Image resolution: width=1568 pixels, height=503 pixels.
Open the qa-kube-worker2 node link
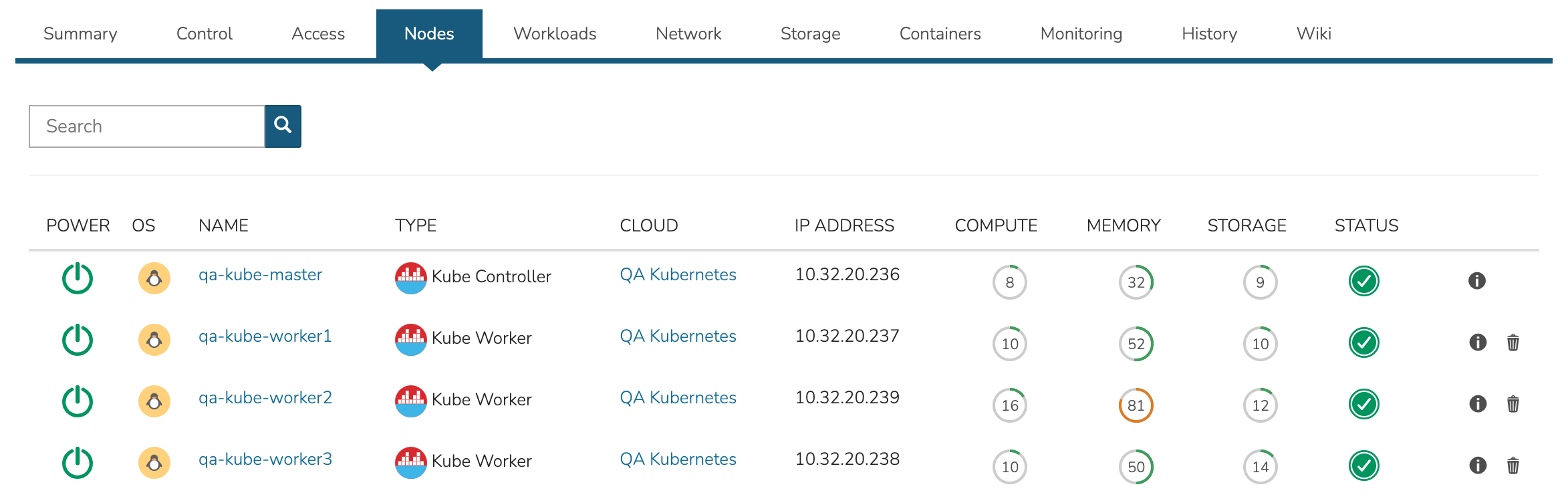click(265, 398)
